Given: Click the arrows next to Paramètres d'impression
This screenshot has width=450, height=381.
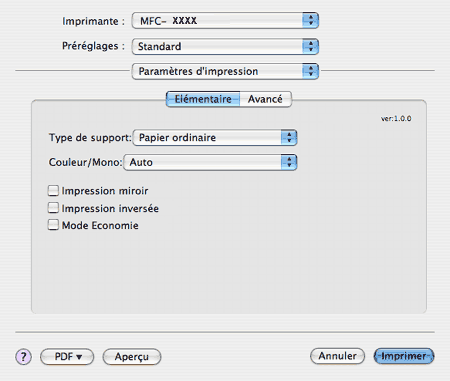Looking at the screenshot, I should click(310, 71).
